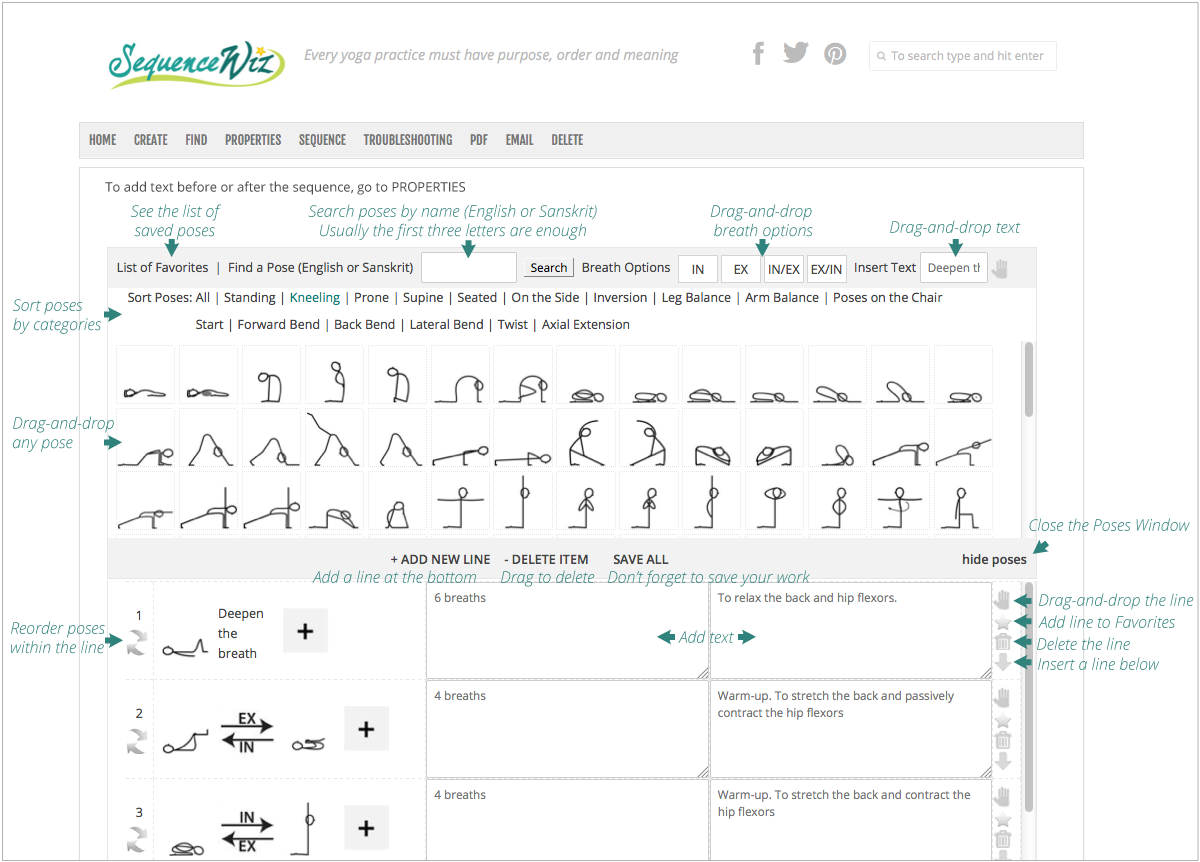Open List of Favorites

(162, 267)
